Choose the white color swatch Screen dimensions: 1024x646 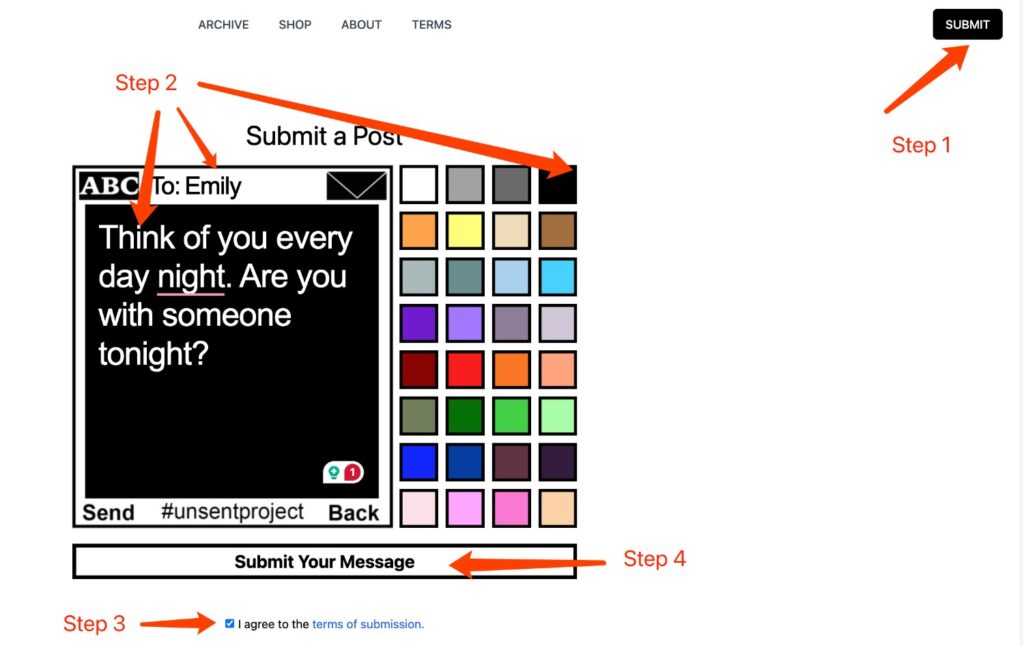(419, 185)
